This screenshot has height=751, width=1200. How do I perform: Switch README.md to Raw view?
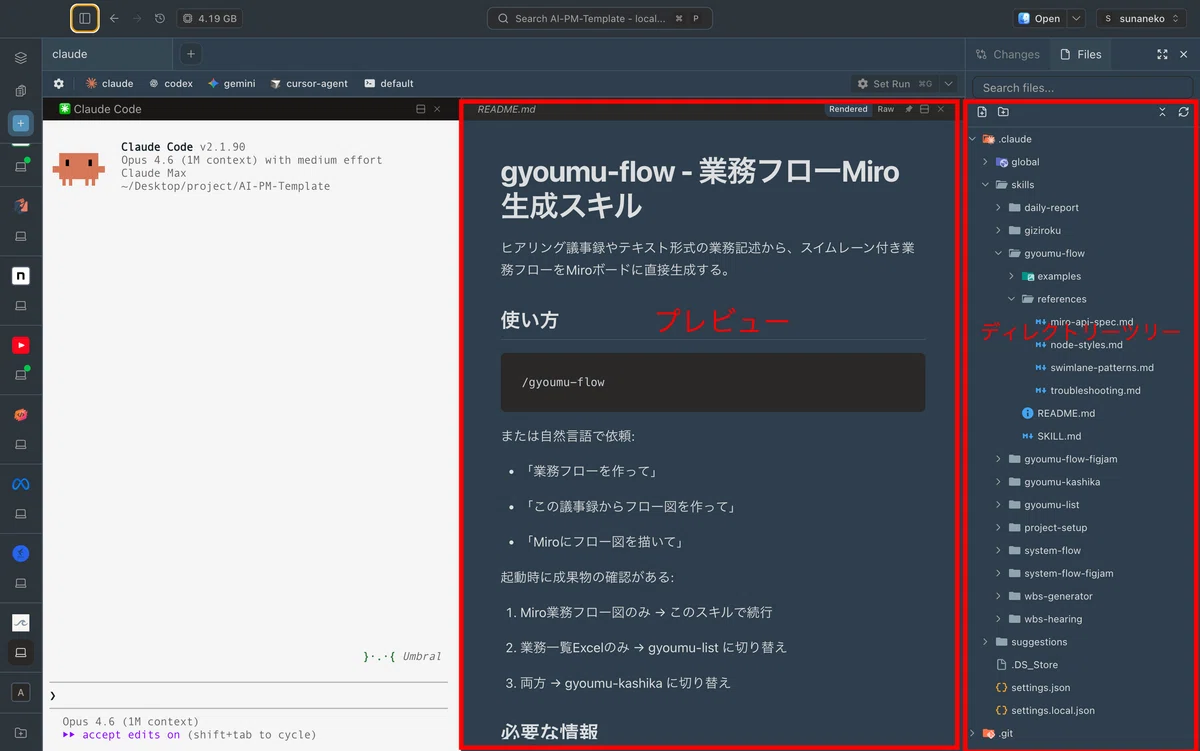[886, 109]
